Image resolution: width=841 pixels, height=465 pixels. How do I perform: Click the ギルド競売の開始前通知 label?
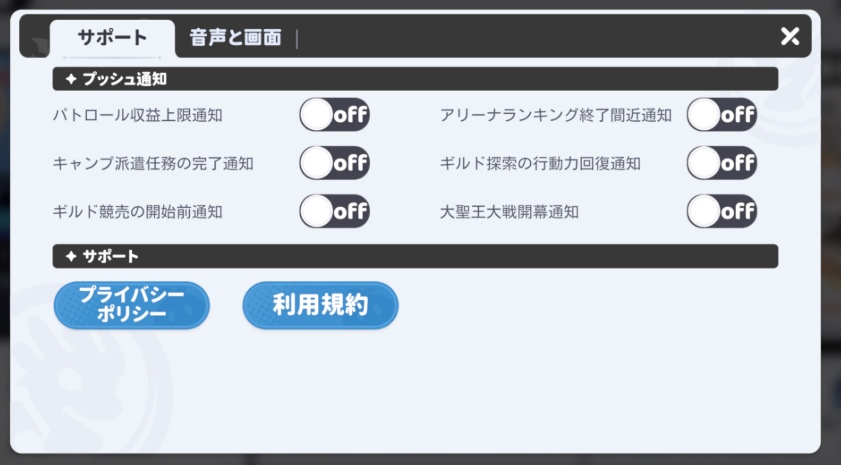pos(137,212)
